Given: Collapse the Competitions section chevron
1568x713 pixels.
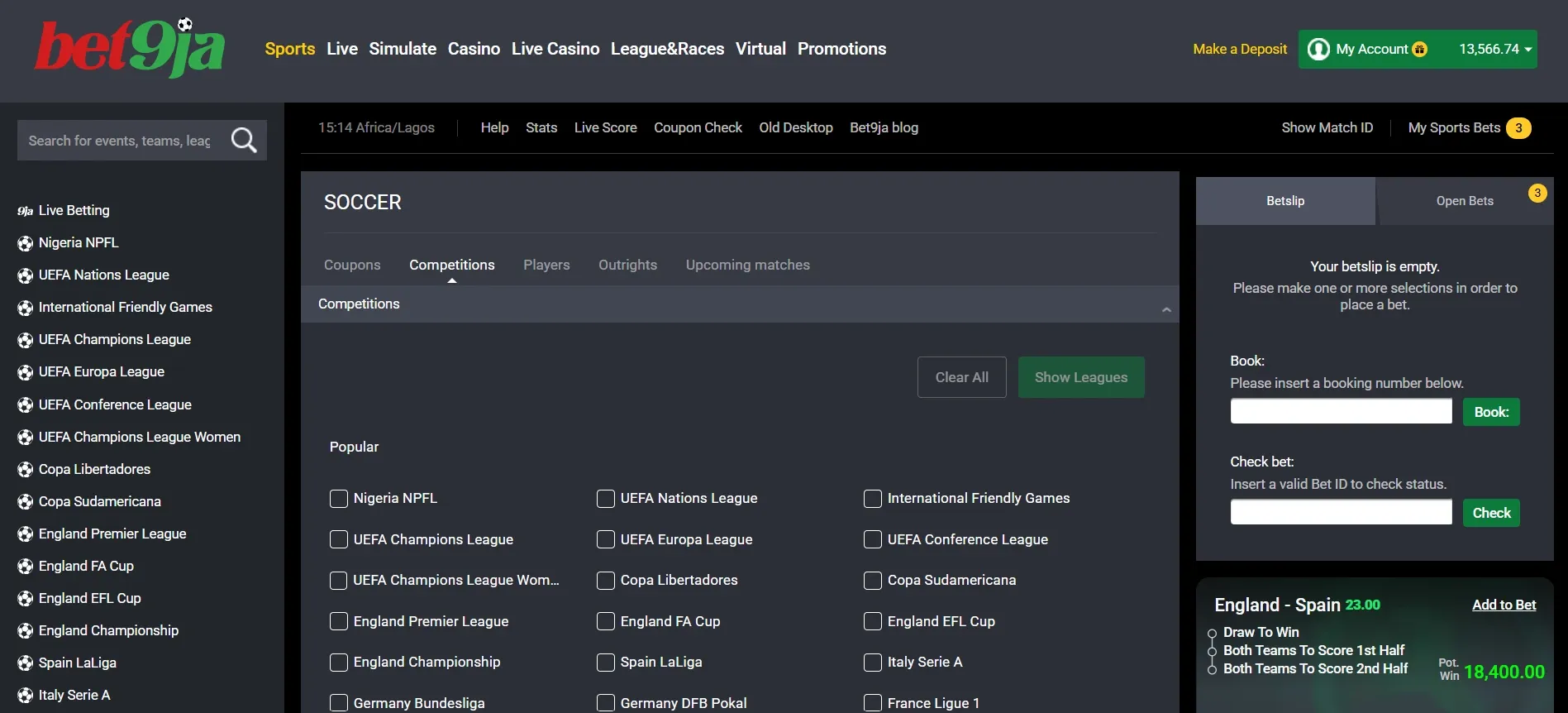Looking at the screenshot, I should [x=1166, y=309].
